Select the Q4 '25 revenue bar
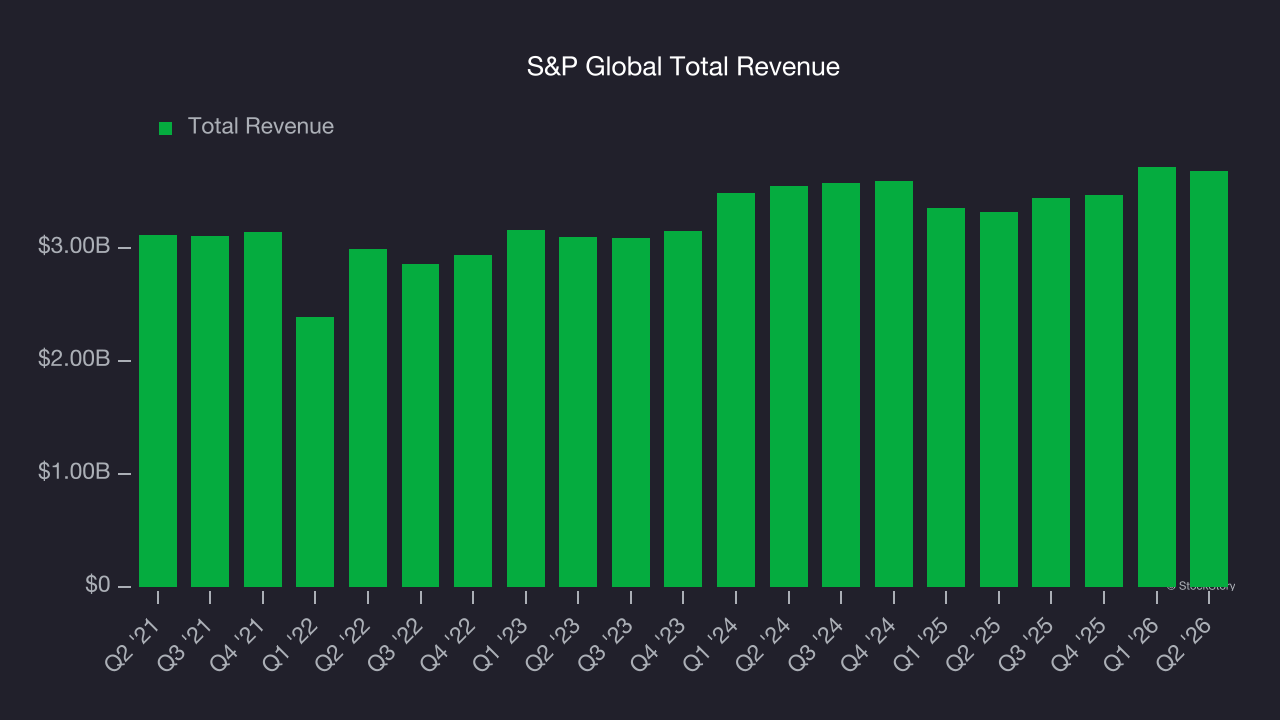The width and height of the screenshot is (1280, 720). tap(1104, 391)
